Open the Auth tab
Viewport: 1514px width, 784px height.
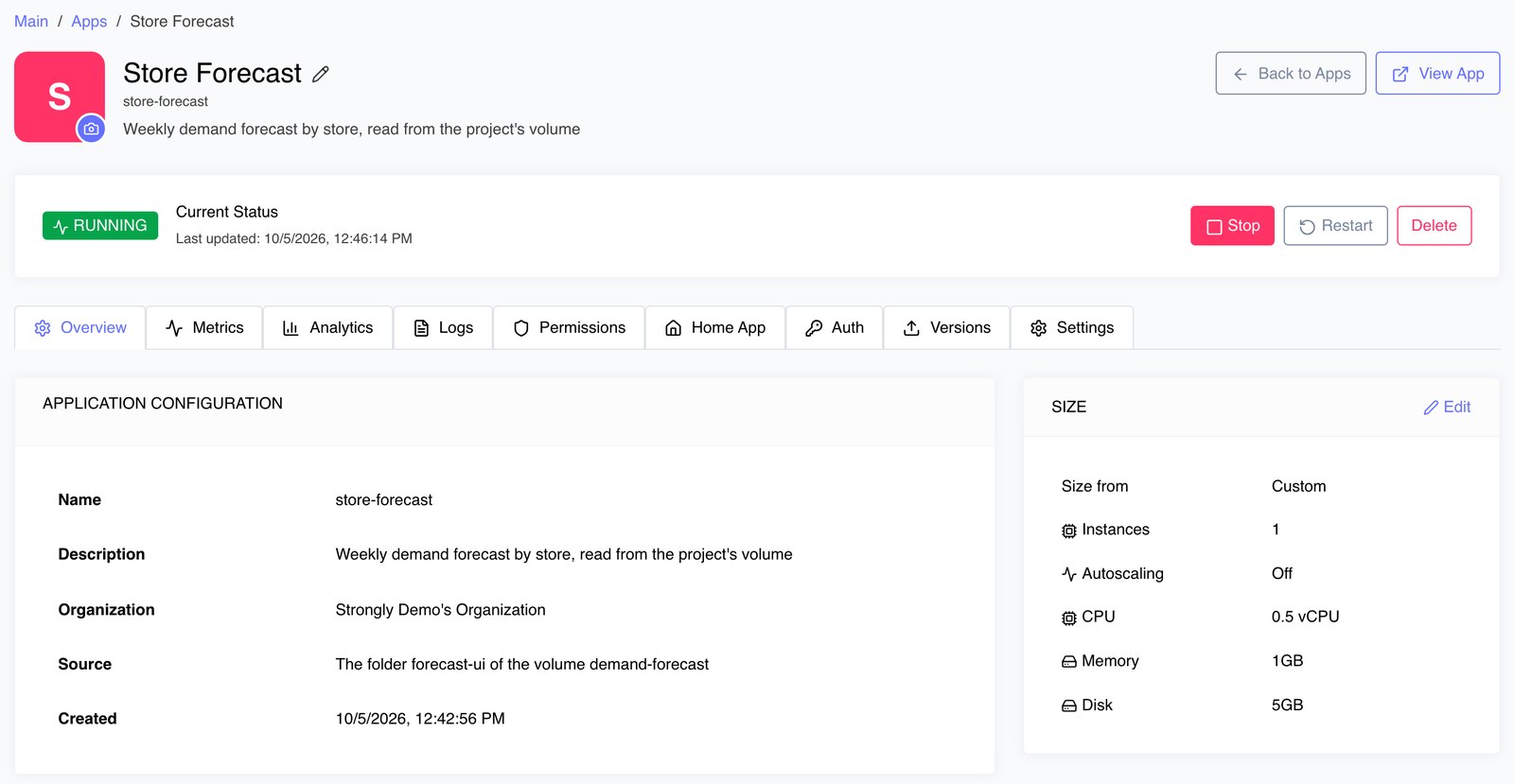(x=835, y=327)
